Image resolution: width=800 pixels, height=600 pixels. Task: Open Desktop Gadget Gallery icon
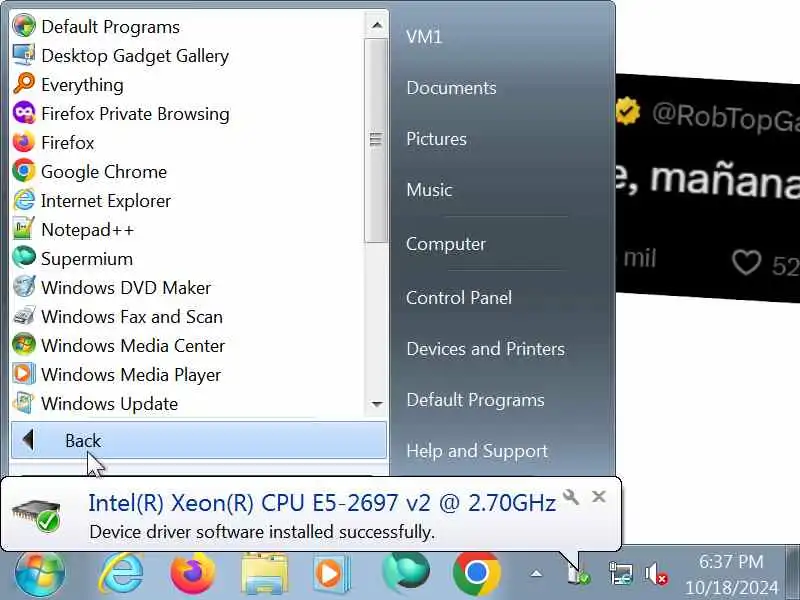(23, 55)
